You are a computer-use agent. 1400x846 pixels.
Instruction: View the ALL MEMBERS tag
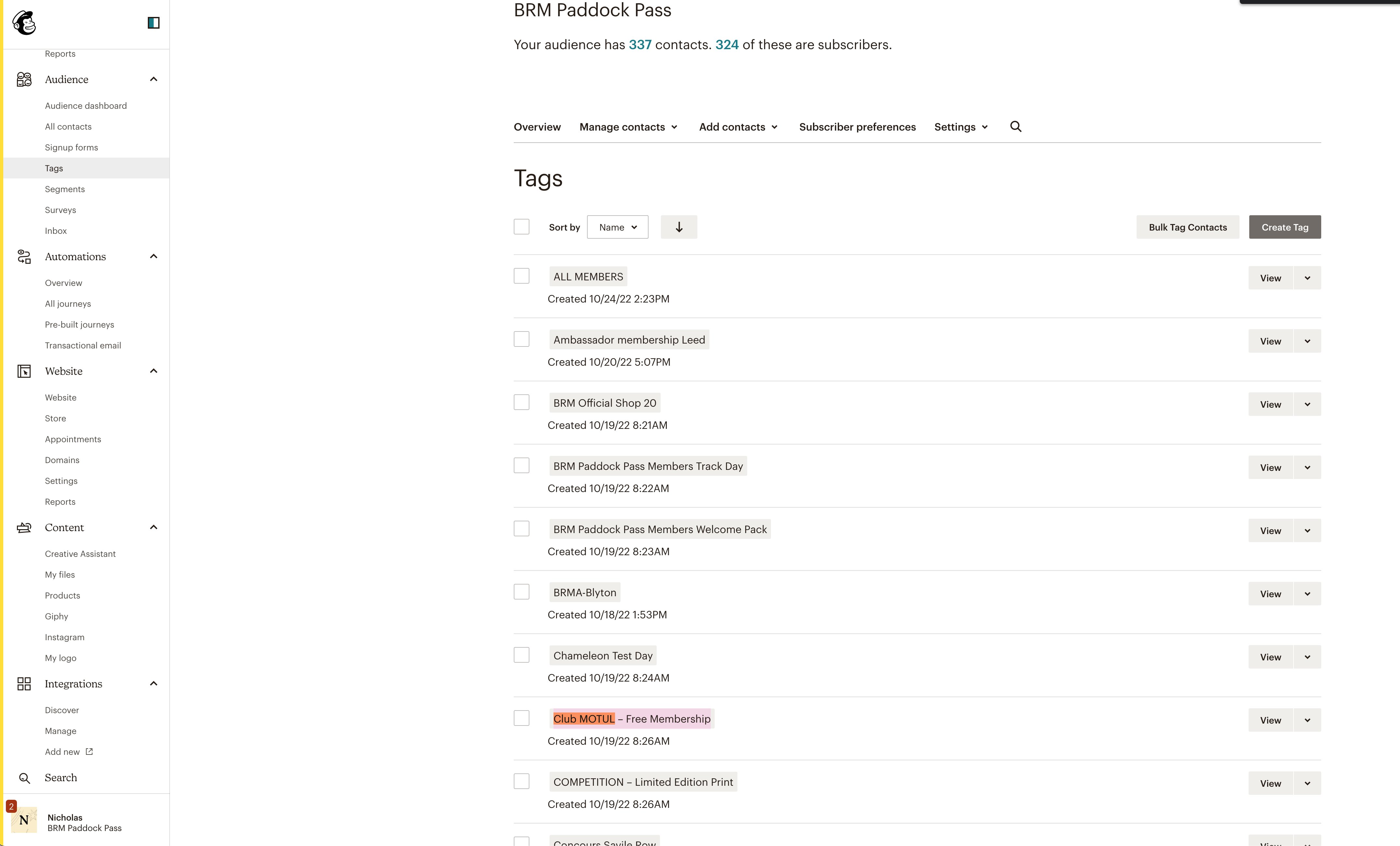(x=1270, y=278)
